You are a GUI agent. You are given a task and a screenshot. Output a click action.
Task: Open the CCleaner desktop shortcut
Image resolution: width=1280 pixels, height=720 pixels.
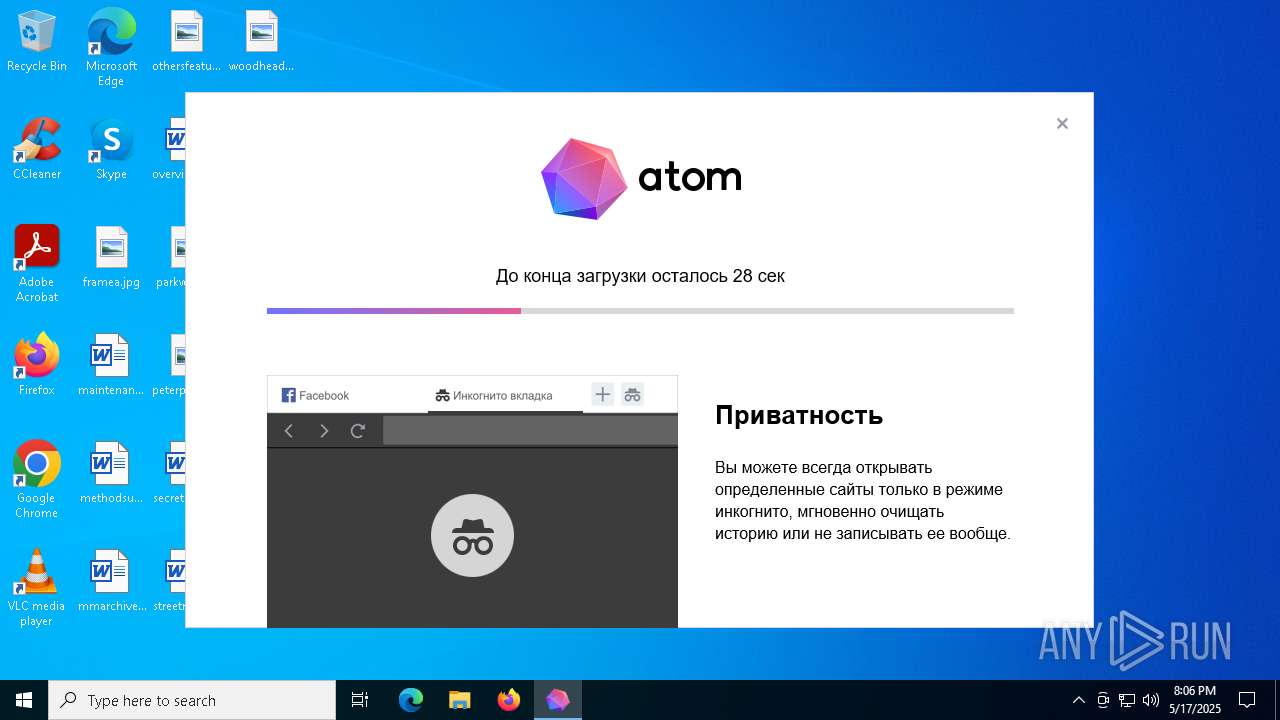pos(37,150)
